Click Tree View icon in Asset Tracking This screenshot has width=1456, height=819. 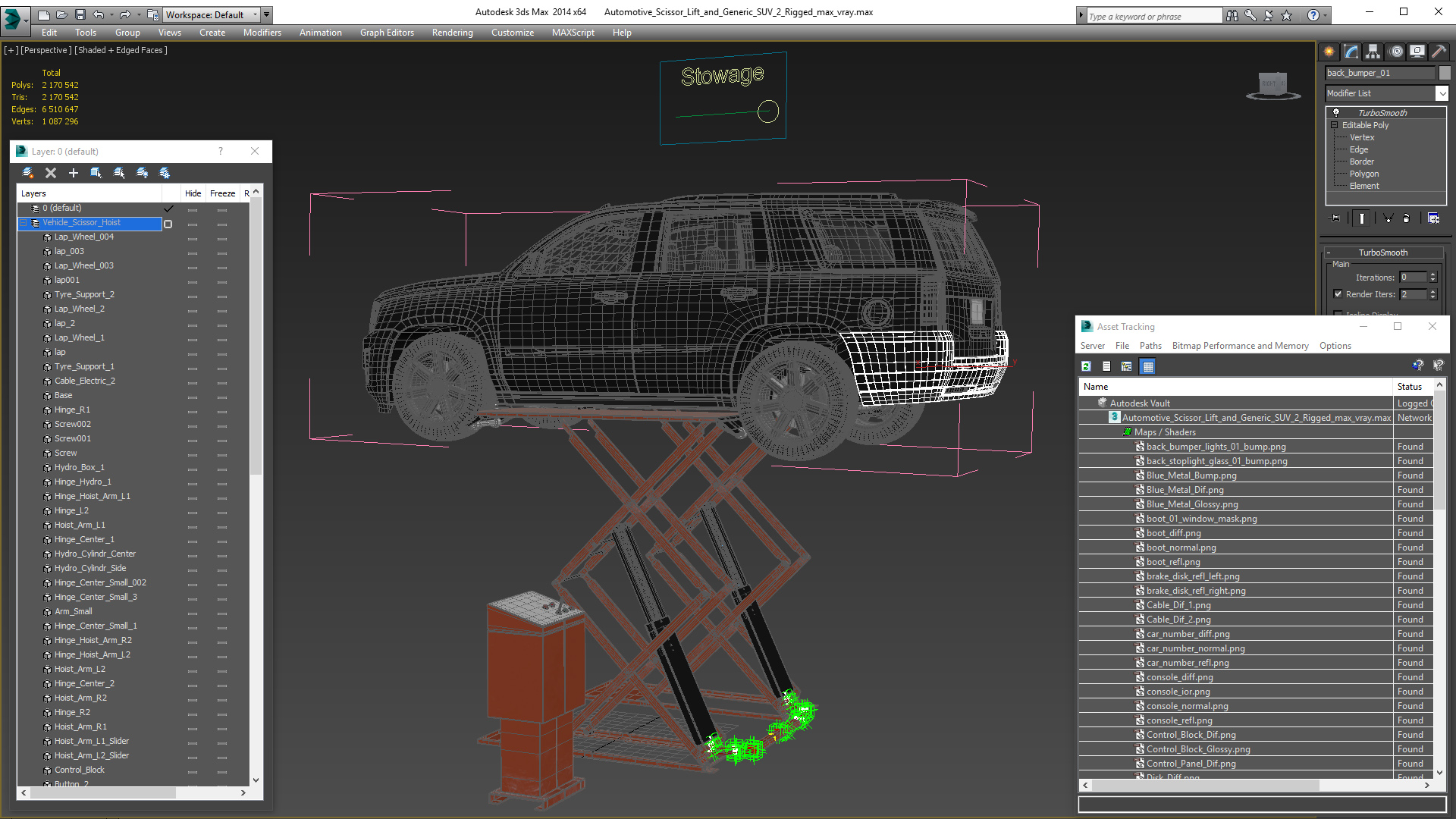pyautogui.click(x=1127, y=366)
